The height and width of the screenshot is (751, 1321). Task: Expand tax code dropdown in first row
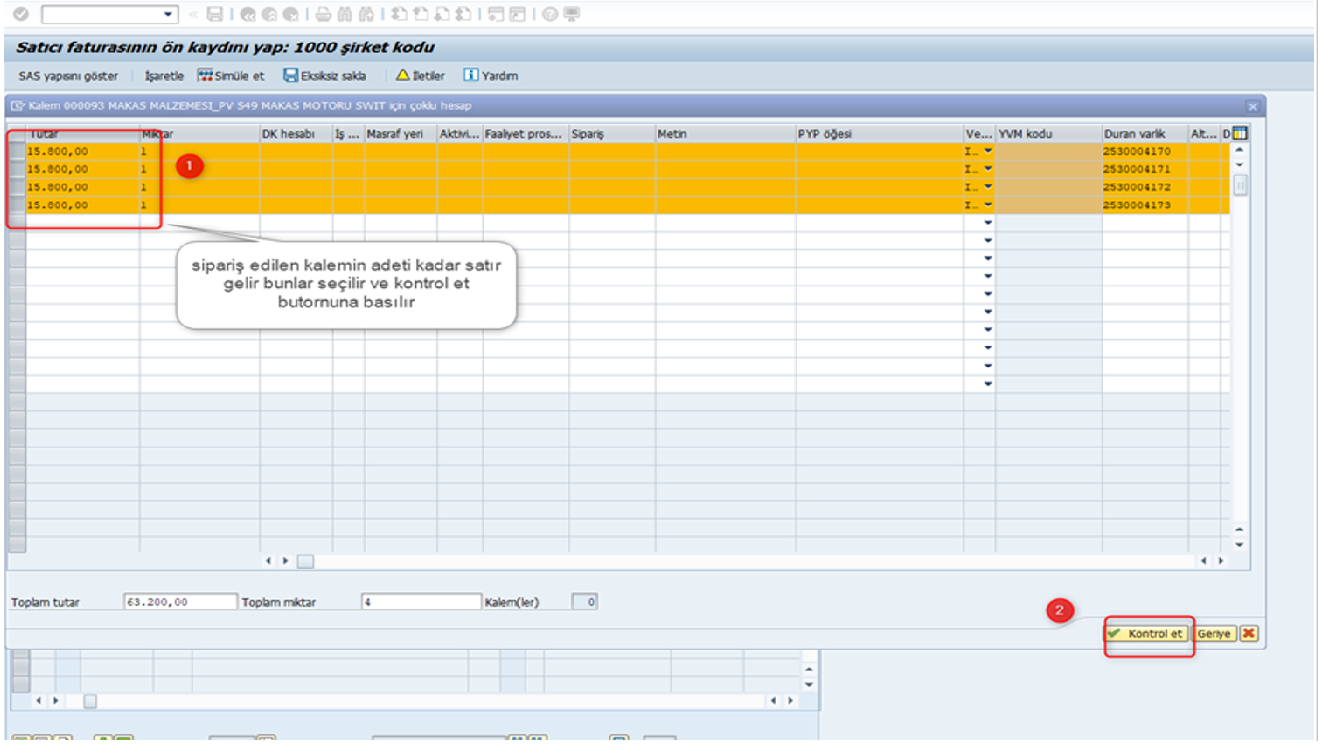click(988, 151)
